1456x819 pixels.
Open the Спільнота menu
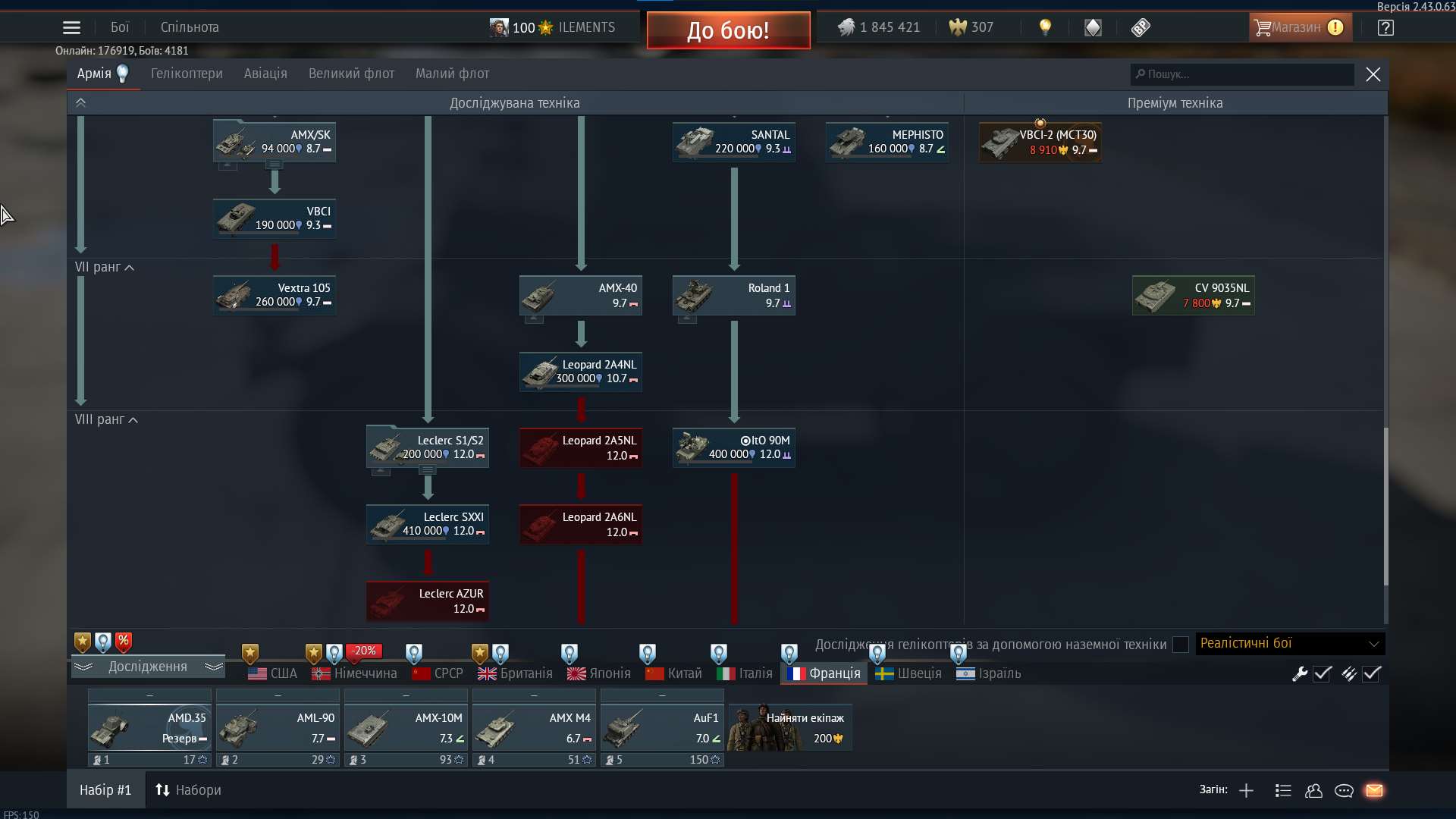[x=190, y=27]
